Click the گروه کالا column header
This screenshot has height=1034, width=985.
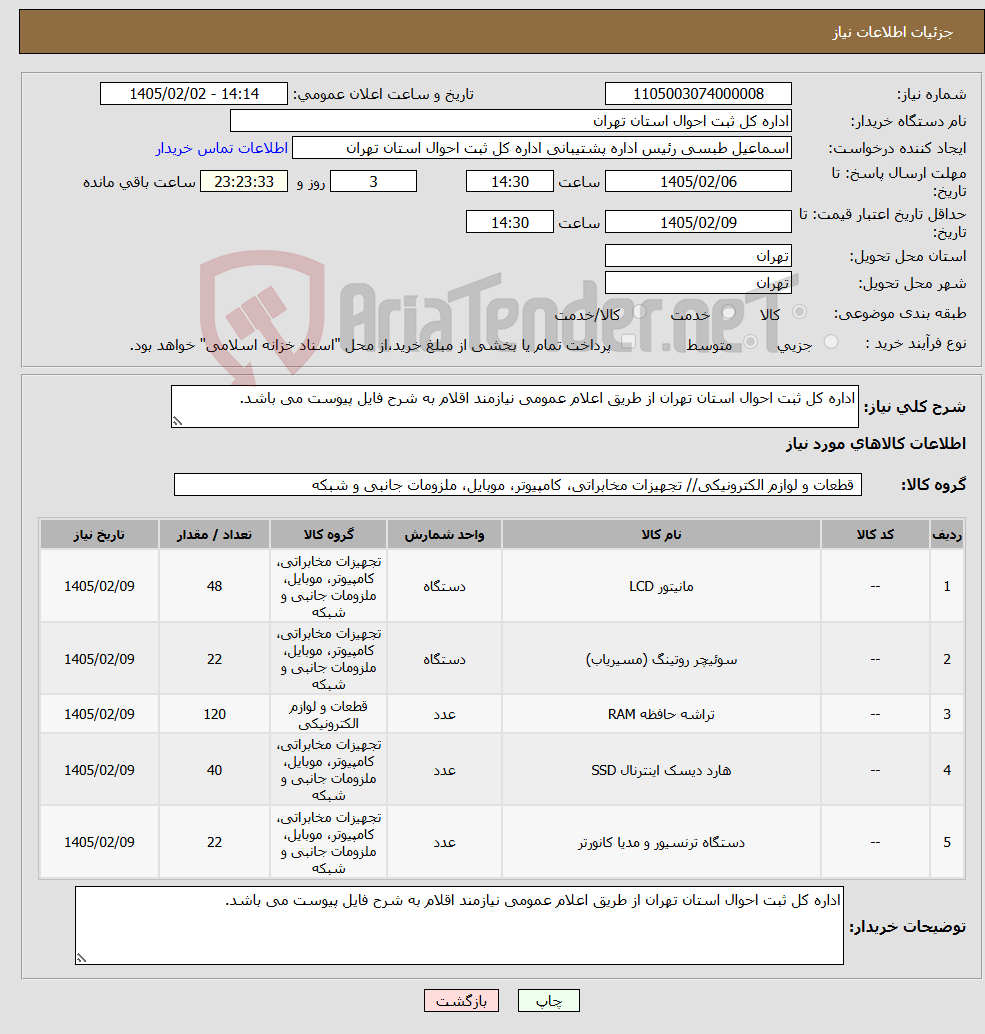click(x=328, y=535)
